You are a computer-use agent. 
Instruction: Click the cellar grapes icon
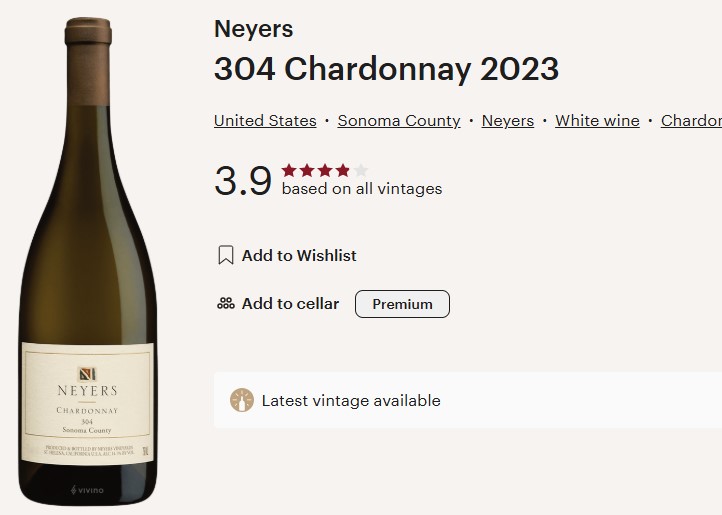(x=226, y=304)
